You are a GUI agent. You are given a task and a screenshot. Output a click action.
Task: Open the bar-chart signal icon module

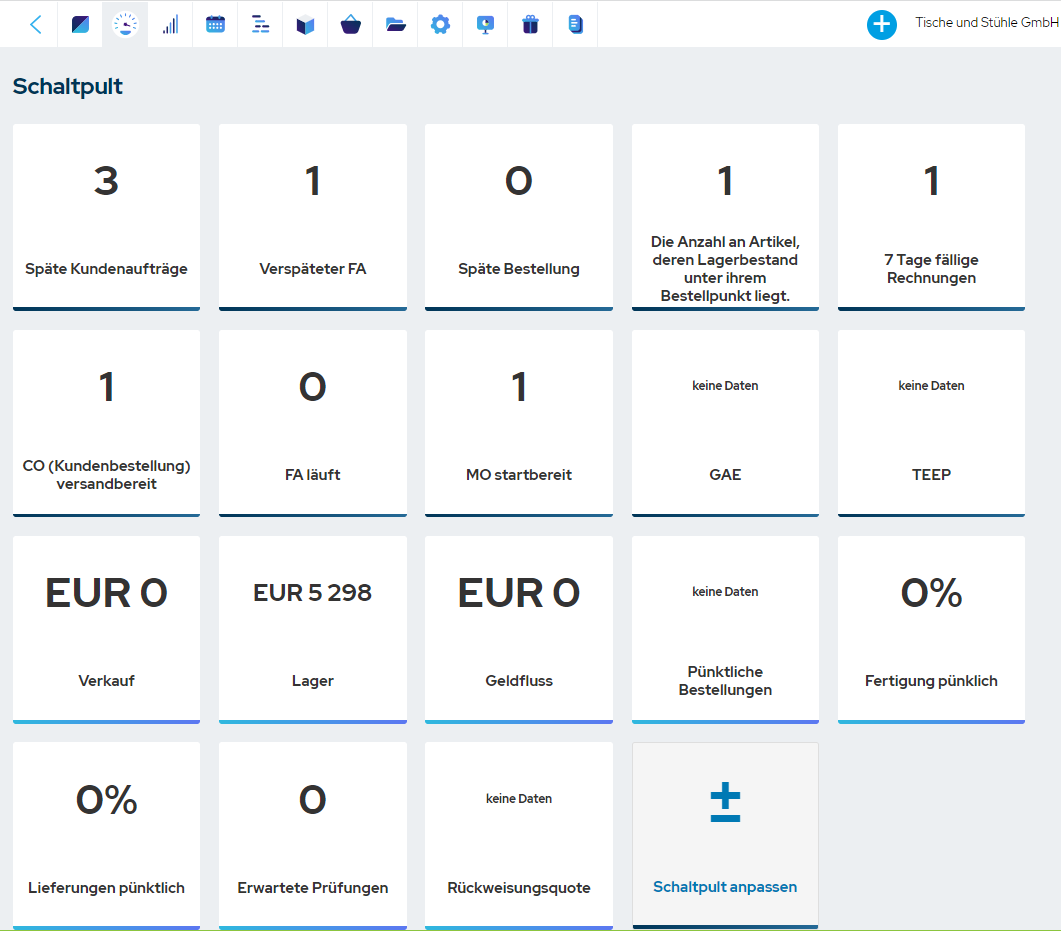click(x=170, y=25)
